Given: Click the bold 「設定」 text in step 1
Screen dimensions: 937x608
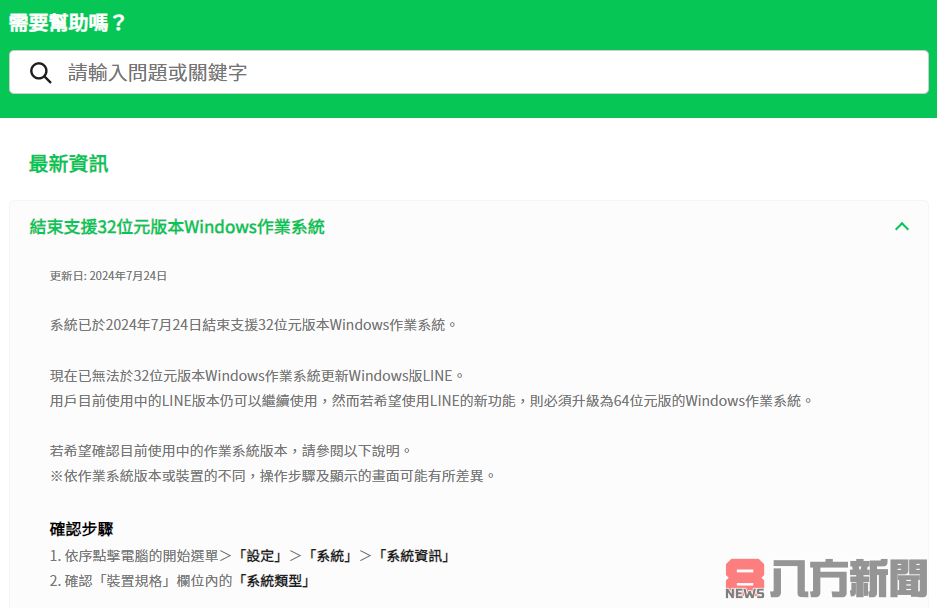Looking at the screenshot, I should pyautogui.click(x=260, y=556).
